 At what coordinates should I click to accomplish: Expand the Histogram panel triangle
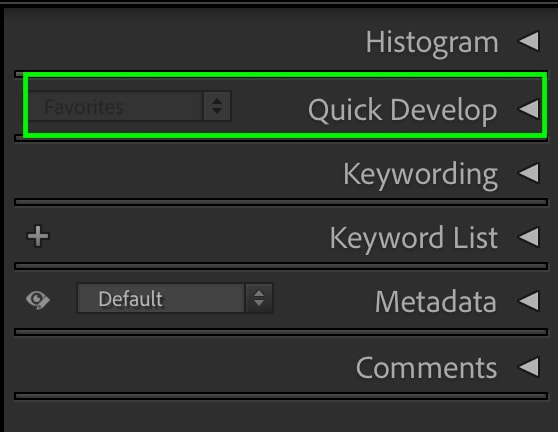click(529, 41)
